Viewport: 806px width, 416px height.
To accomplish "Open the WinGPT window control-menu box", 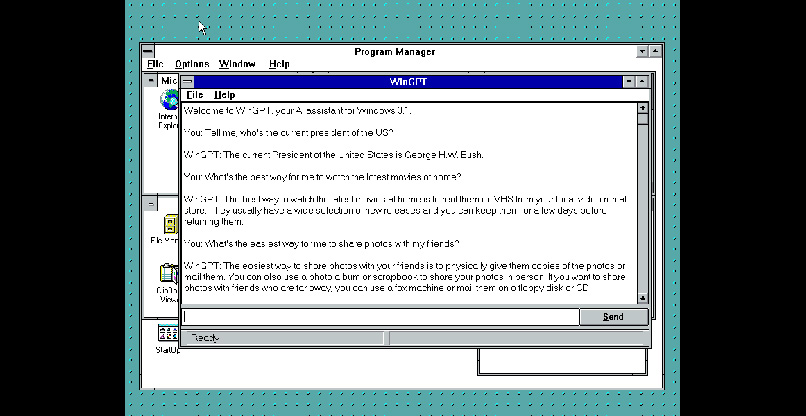I will point(187,81).
